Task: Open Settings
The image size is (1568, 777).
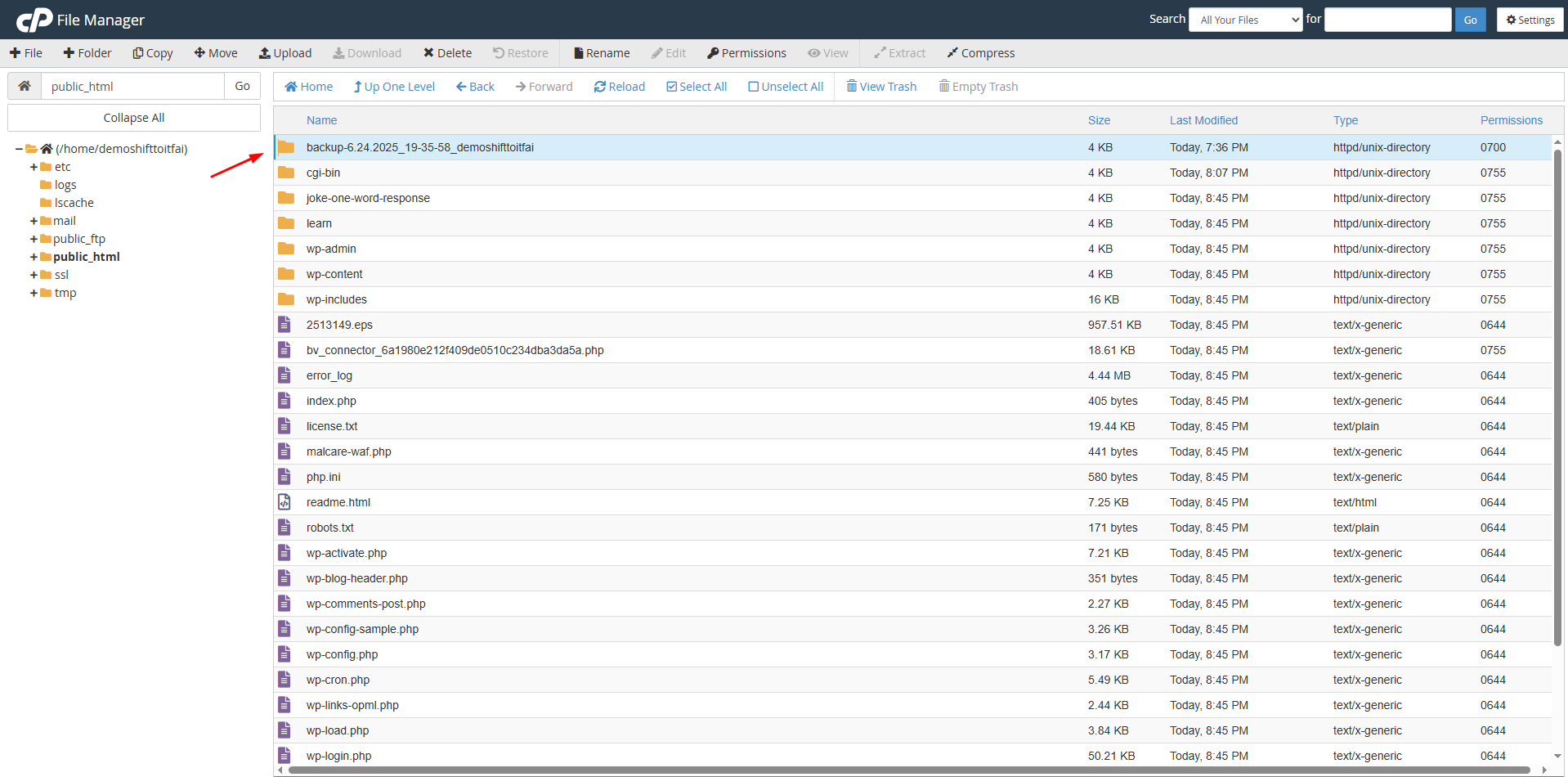Action: (x=1530, y=20)
